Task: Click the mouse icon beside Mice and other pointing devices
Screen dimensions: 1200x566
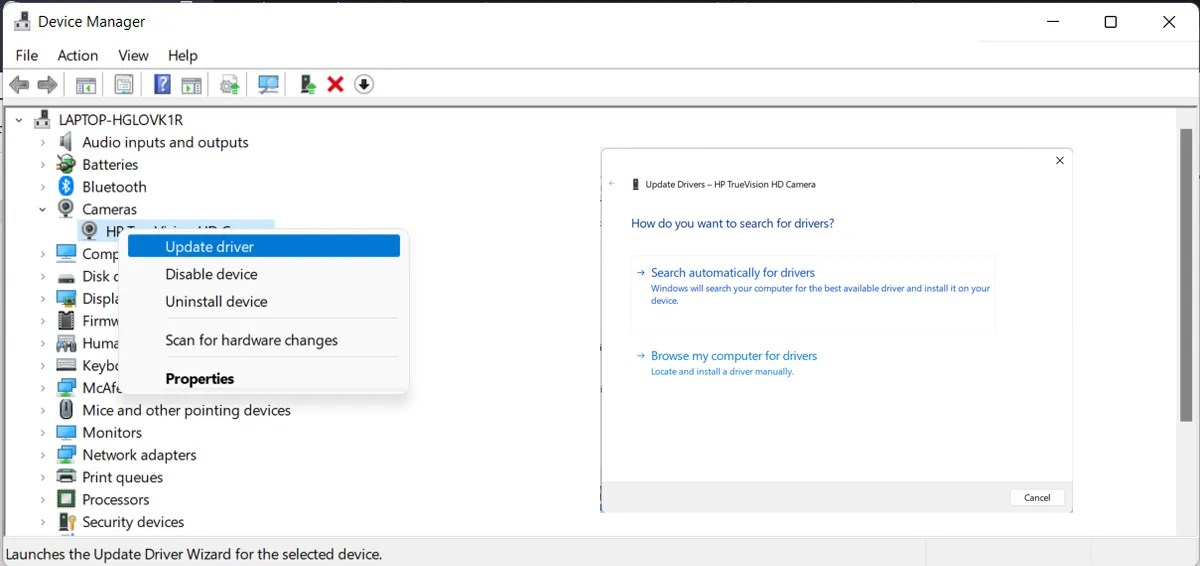Action: click(66, 410)
